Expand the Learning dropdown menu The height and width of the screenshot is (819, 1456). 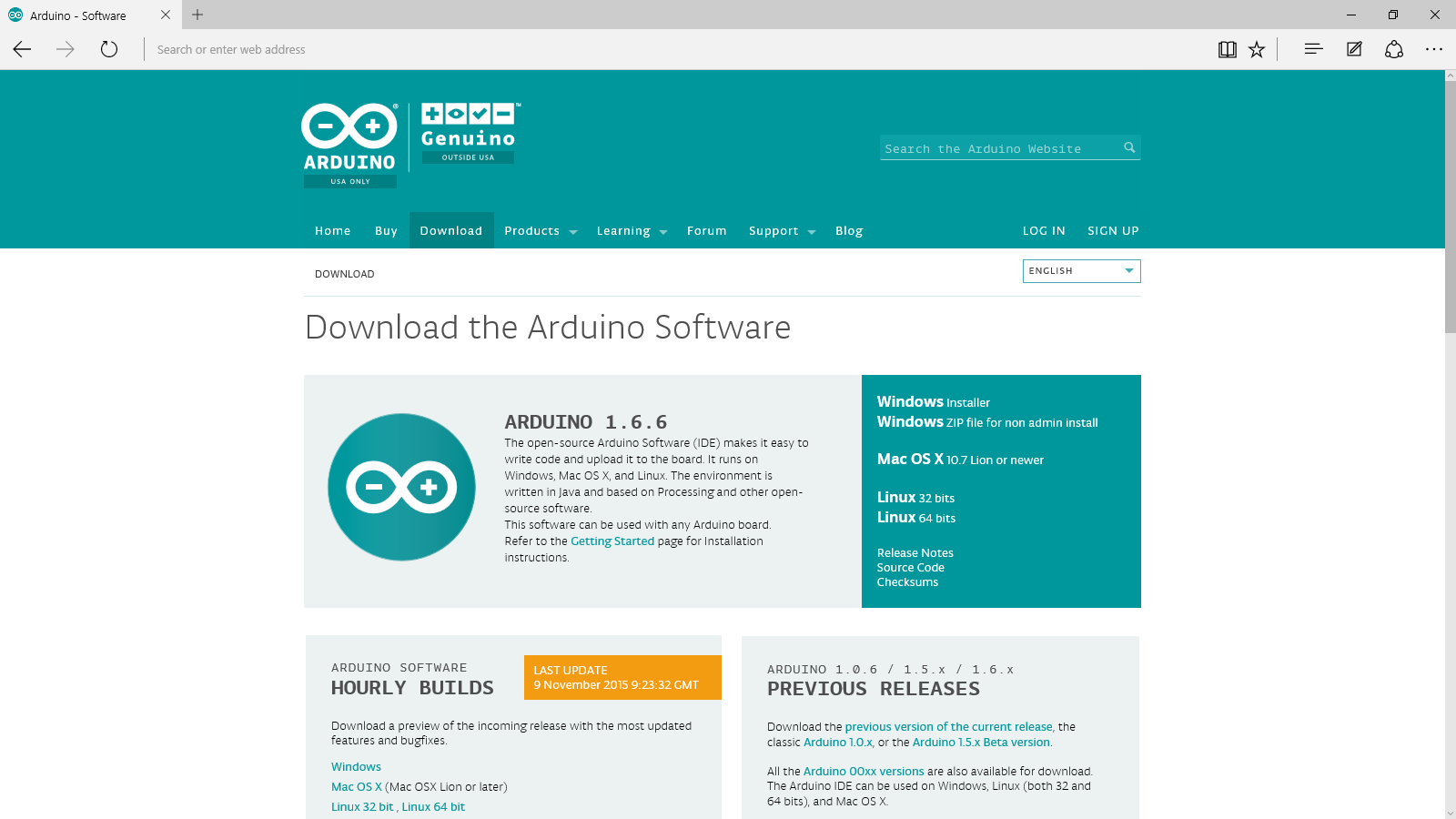coord(632,231)
